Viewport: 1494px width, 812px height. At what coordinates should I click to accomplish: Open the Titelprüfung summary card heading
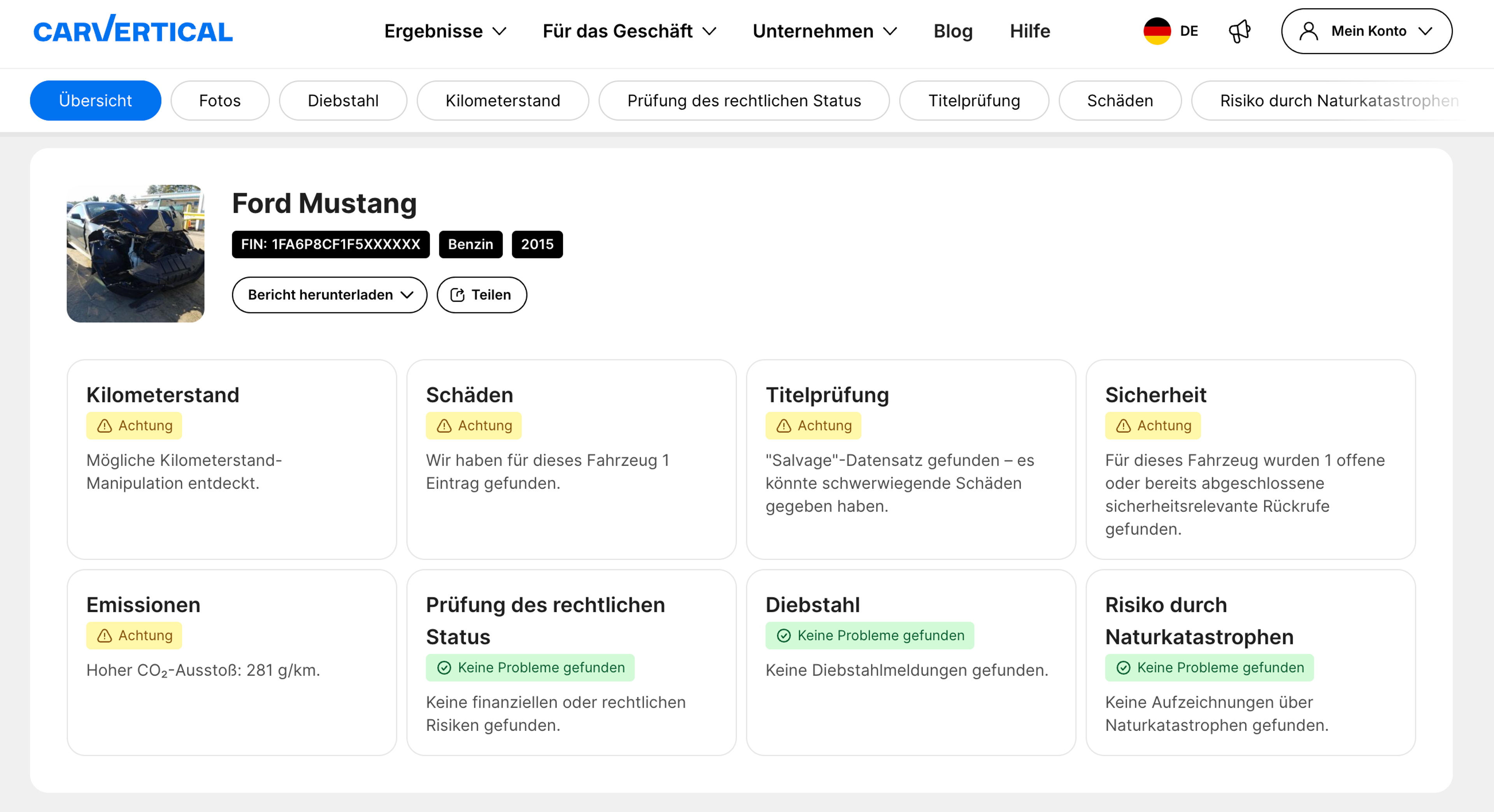[827, 395]
